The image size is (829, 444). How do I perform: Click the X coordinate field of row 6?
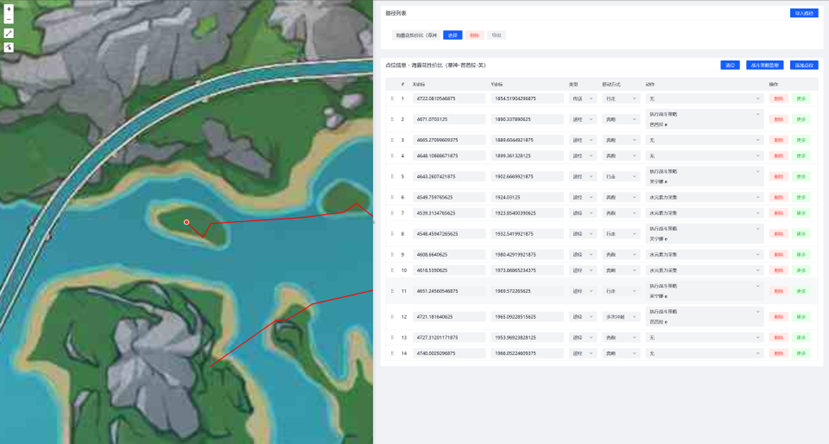(x=449, y=197)
